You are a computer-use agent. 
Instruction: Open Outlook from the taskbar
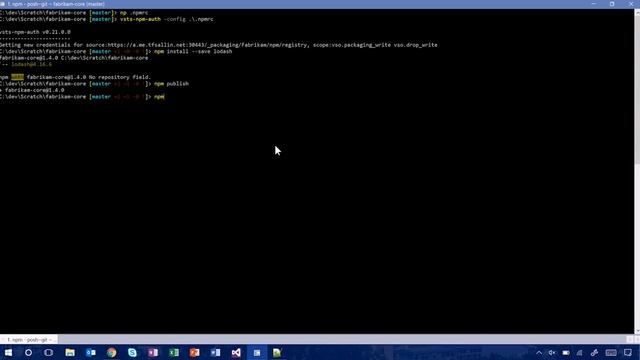[91, 353]
